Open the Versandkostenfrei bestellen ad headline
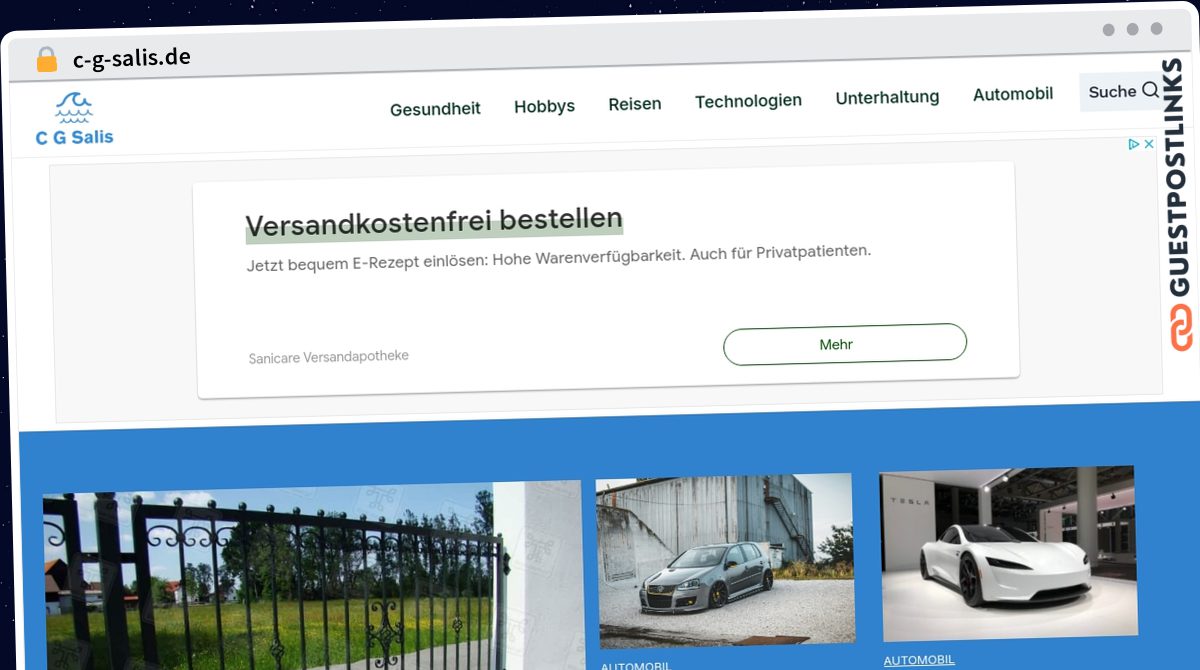The height and width of the screenshot is (670, 1200). pos(434,221)
